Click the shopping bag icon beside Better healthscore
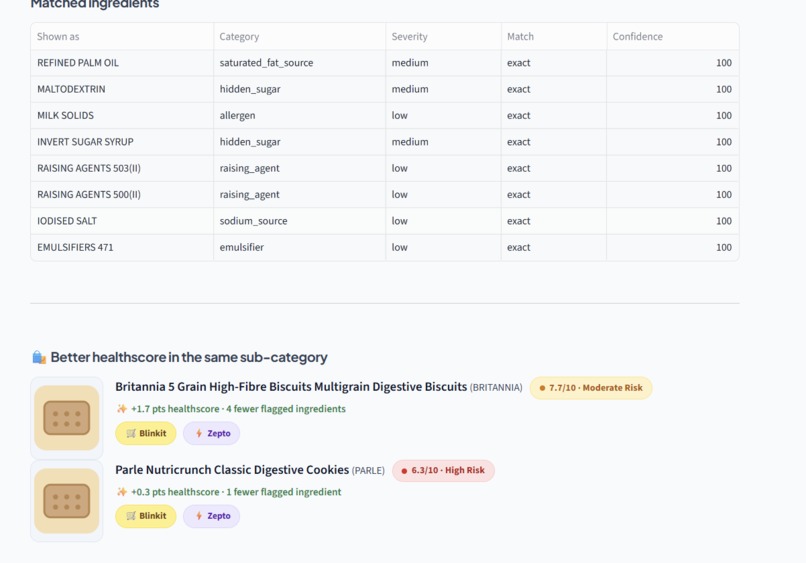 tap(39, 357)
